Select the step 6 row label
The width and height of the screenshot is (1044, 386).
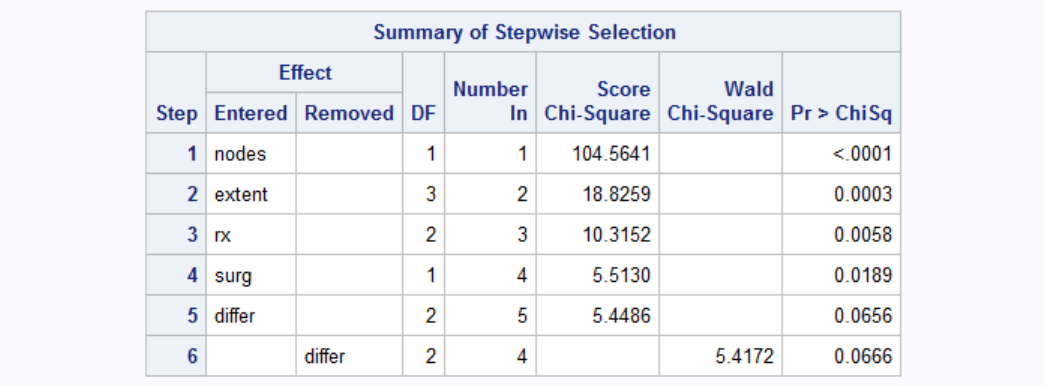pyautogui.click(x=176, y=356)
